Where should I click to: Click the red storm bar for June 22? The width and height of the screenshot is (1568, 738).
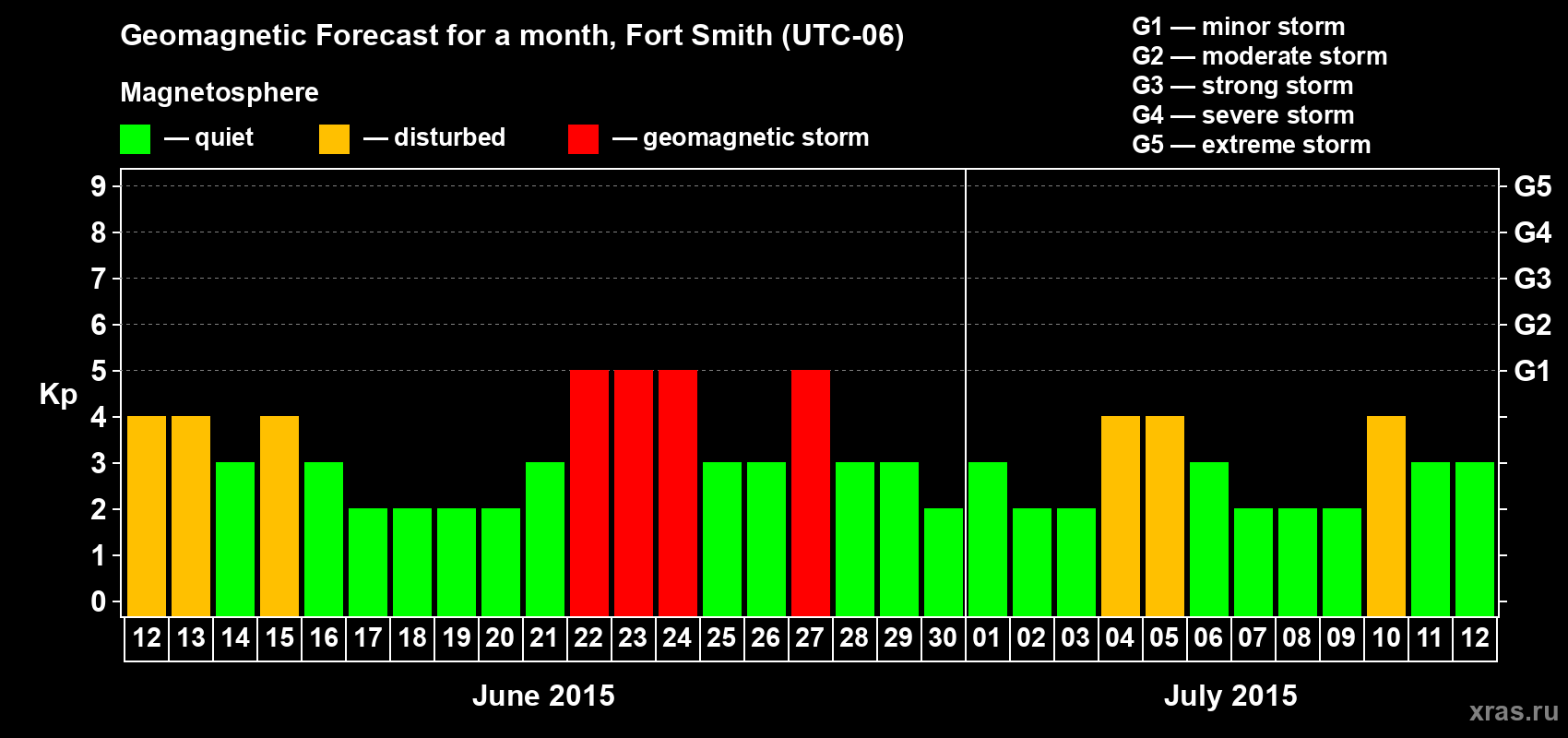tap(589, 494)
